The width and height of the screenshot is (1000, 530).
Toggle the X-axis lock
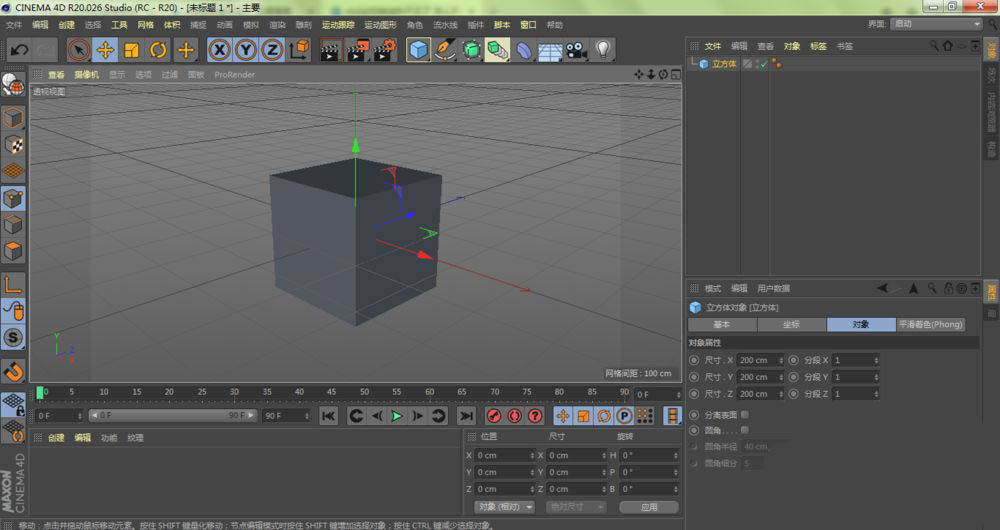tap(219, 49)
